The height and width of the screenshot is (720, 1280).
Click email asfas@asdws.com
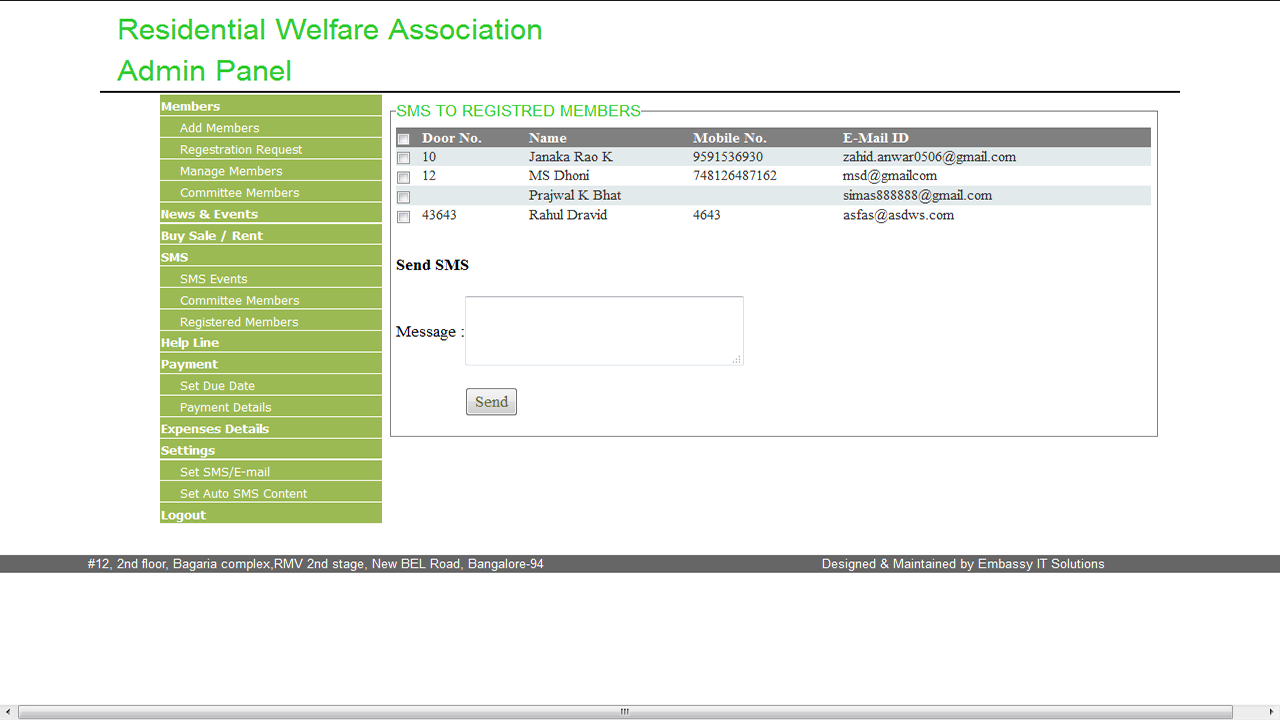pyautogui.click(x=898, y=215)
